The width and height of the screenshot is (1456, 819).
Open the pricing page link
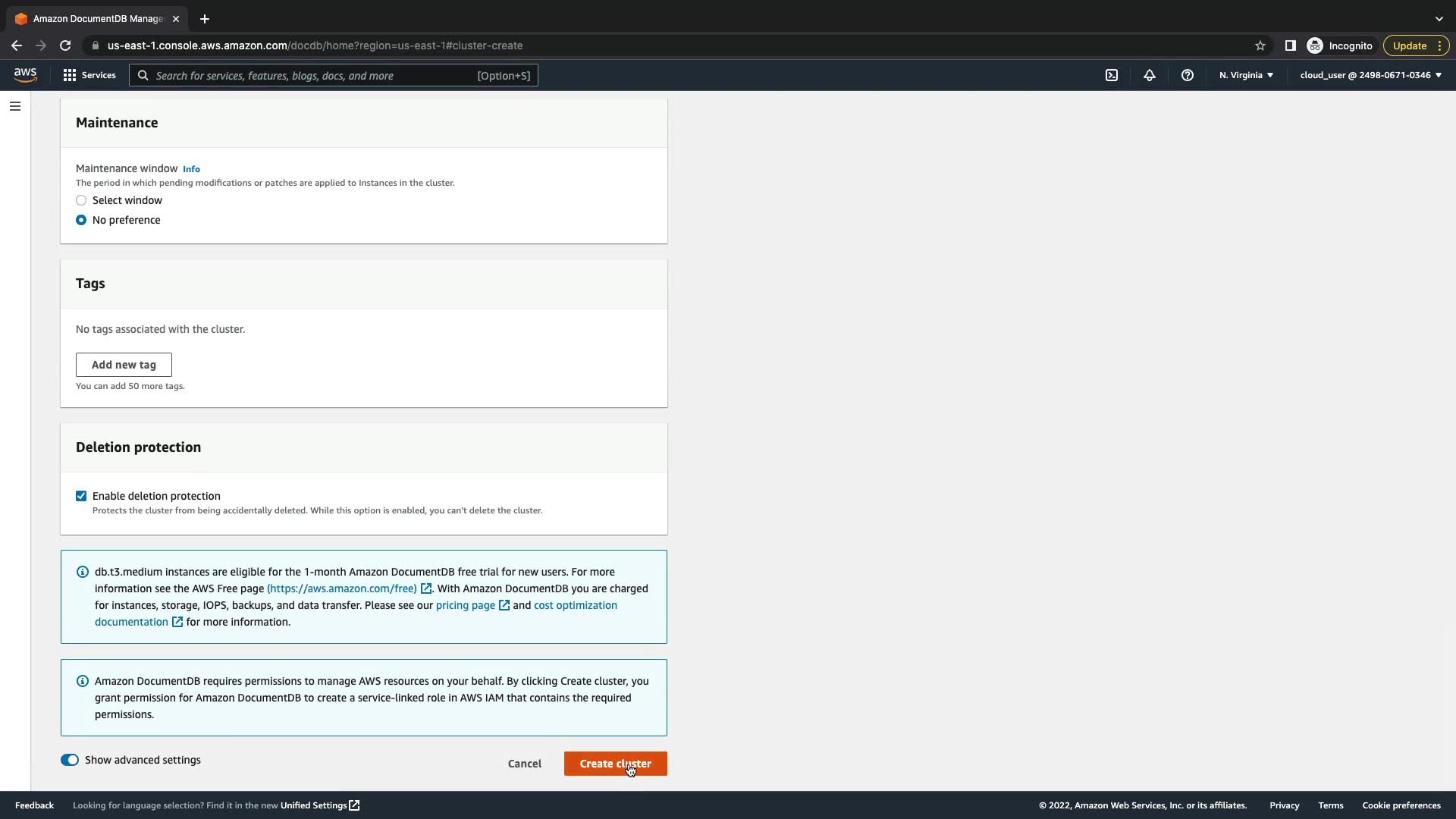(x=466, y=605)
